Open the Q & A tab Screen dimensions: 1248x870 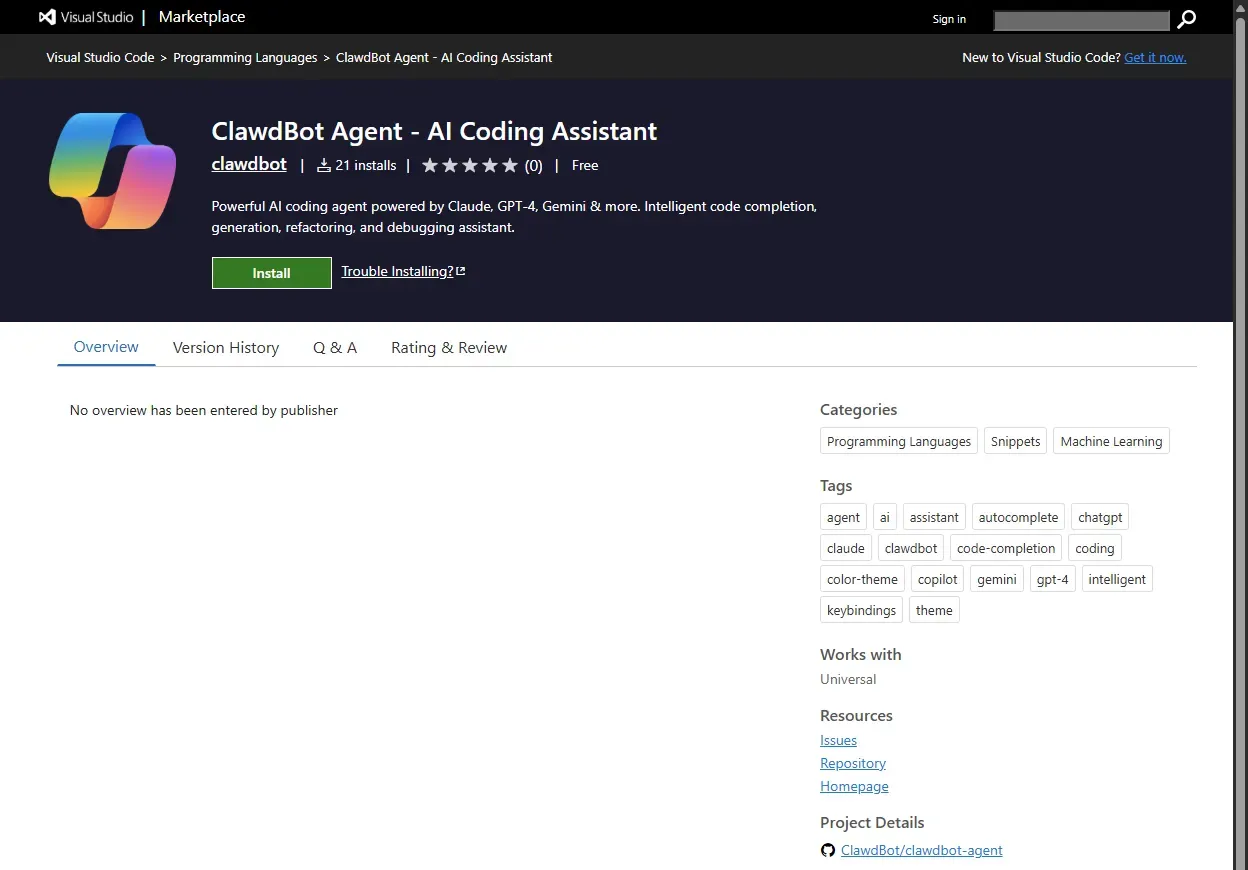tap(335, 348)
